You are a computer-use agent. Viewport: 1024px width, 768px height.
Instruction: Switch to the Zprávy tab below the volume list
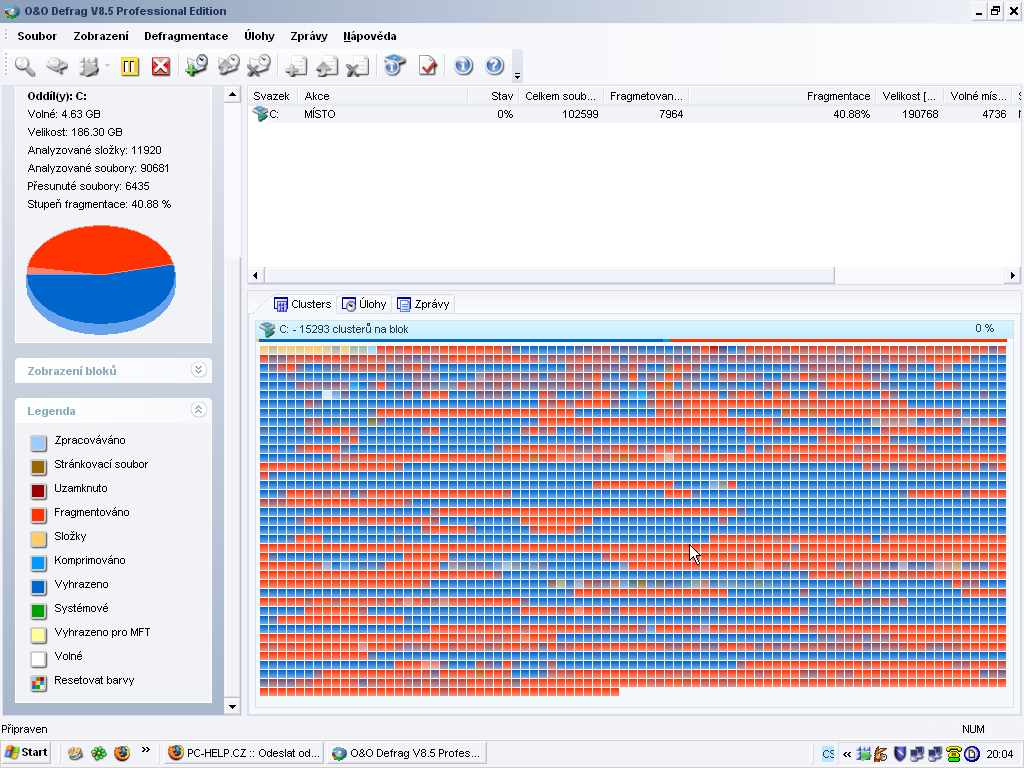(423, 304)
